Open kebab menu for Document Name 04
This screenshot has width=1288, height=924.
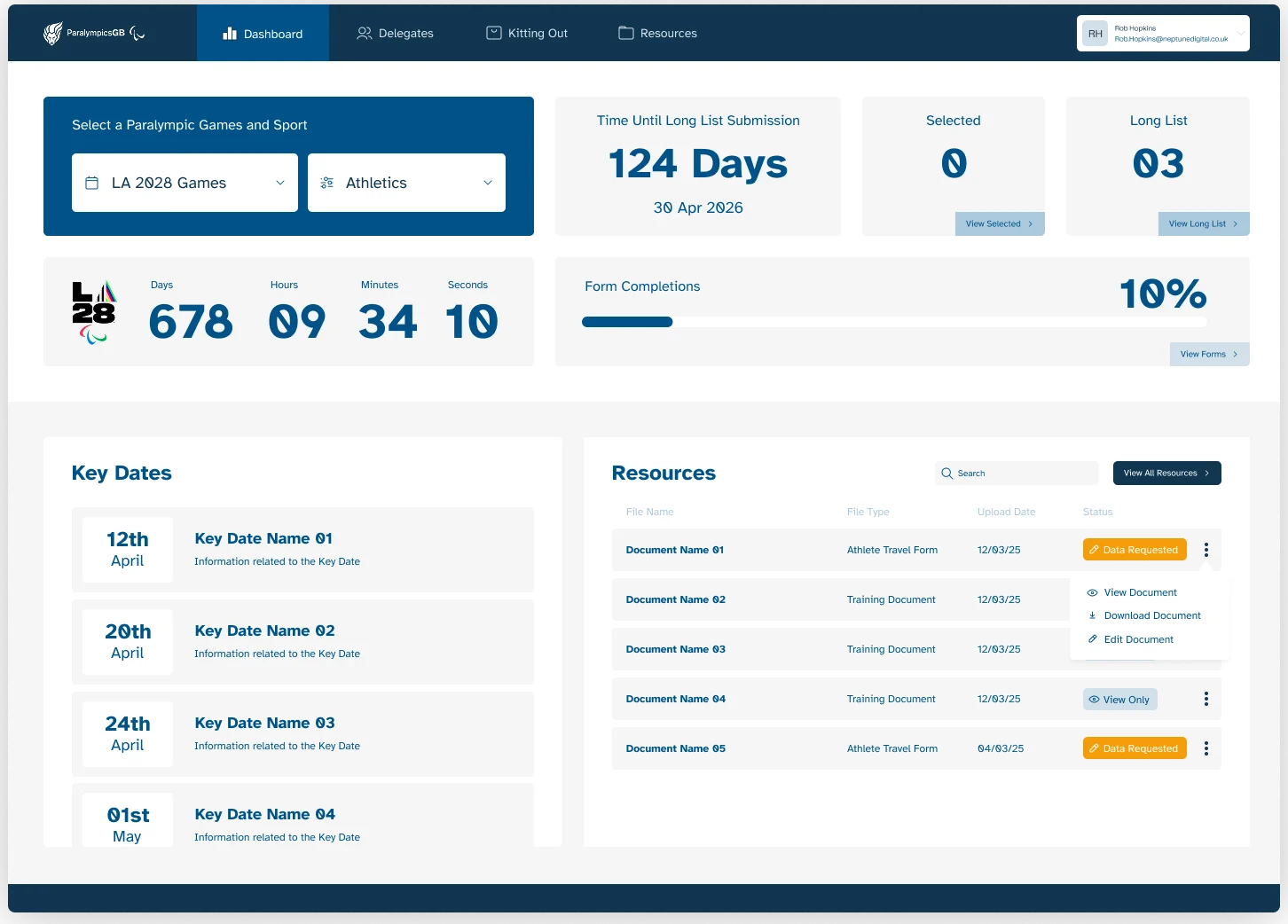(1206, 699)
